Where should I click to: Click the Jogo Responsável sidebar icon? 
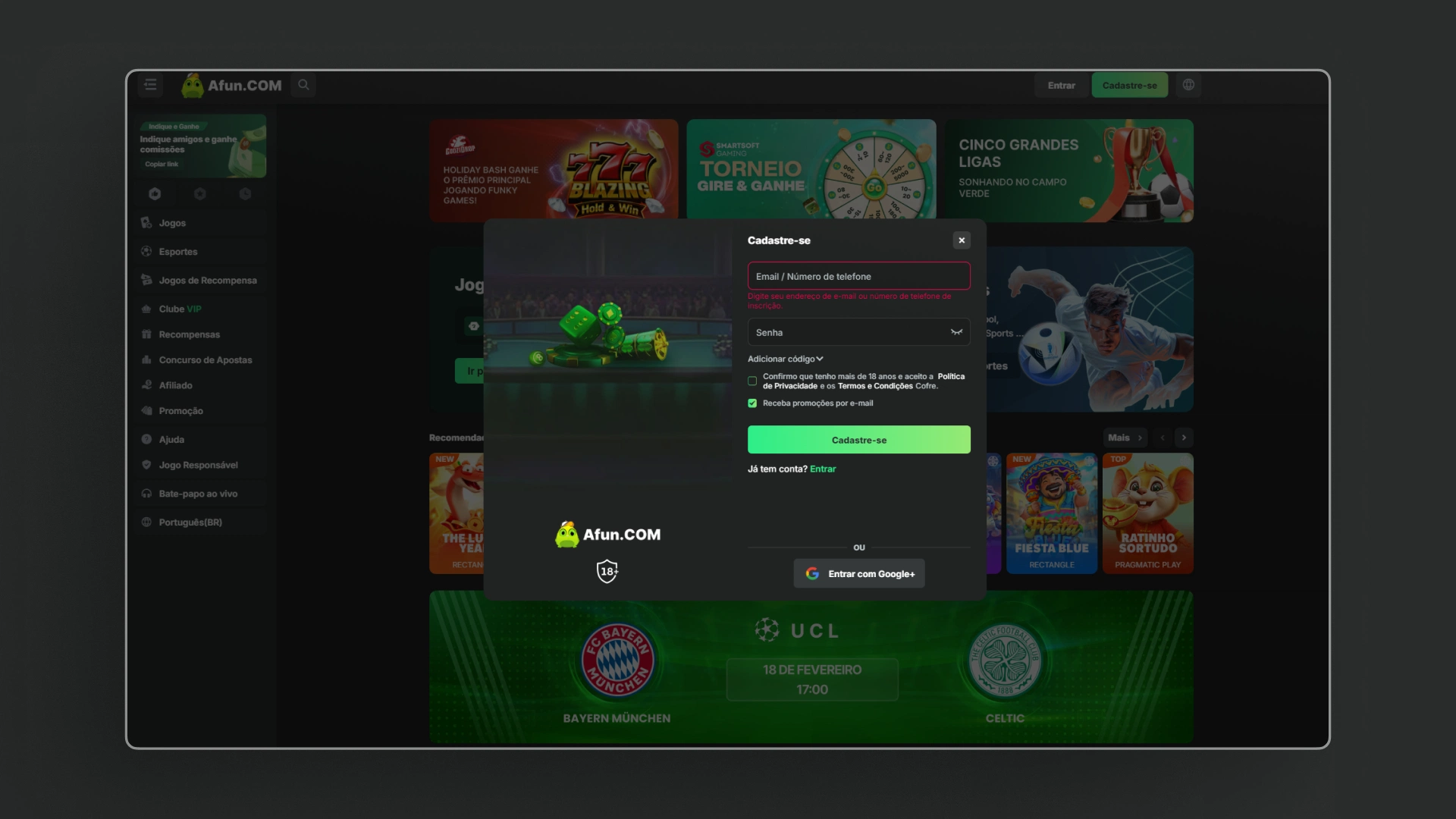coord(146,464)
